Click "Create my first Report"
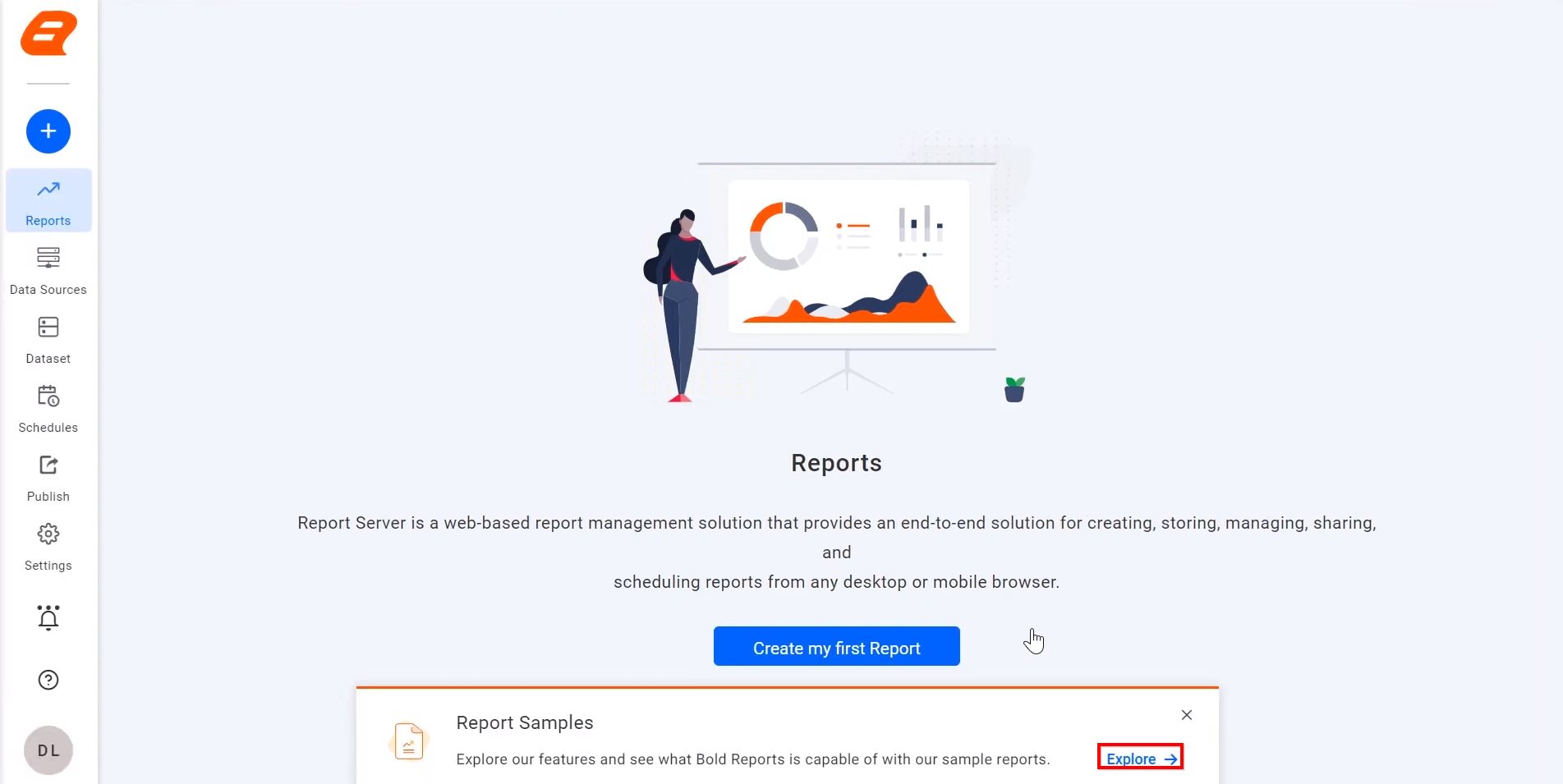The height and width of the screenshot is (784, 1563). pyautogui.click(x=836, y=647)
